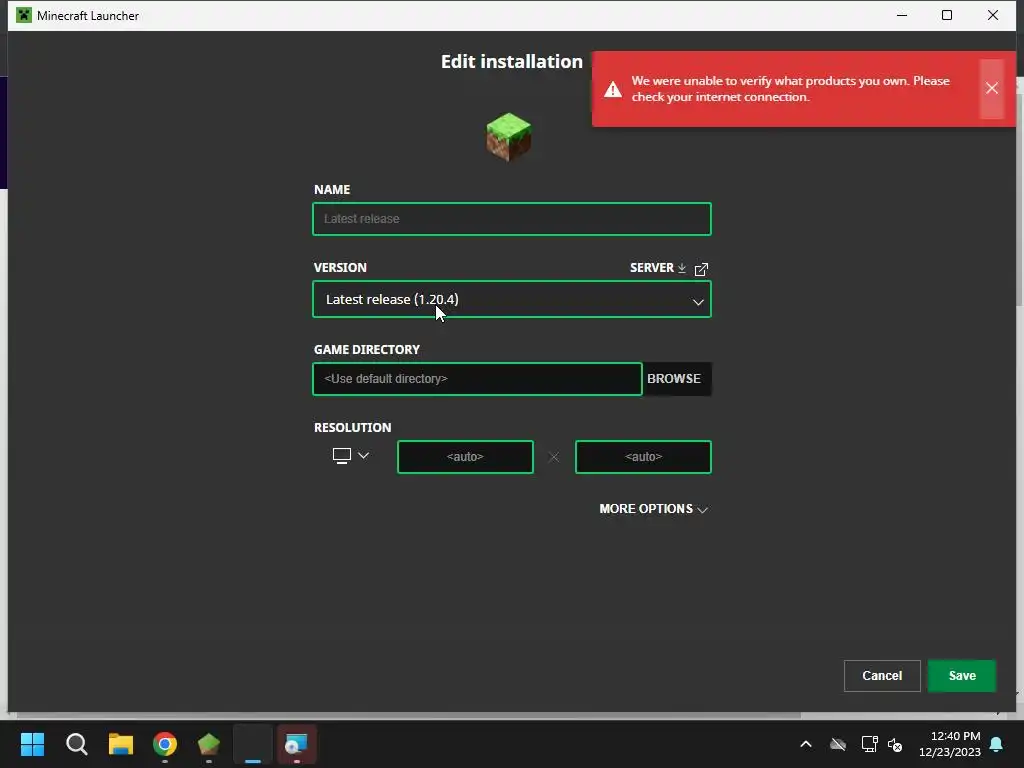The width and height of the screenshot is (1024, 768).
Task: Click the warning triangle icon in notification
Action: [613, 89]
